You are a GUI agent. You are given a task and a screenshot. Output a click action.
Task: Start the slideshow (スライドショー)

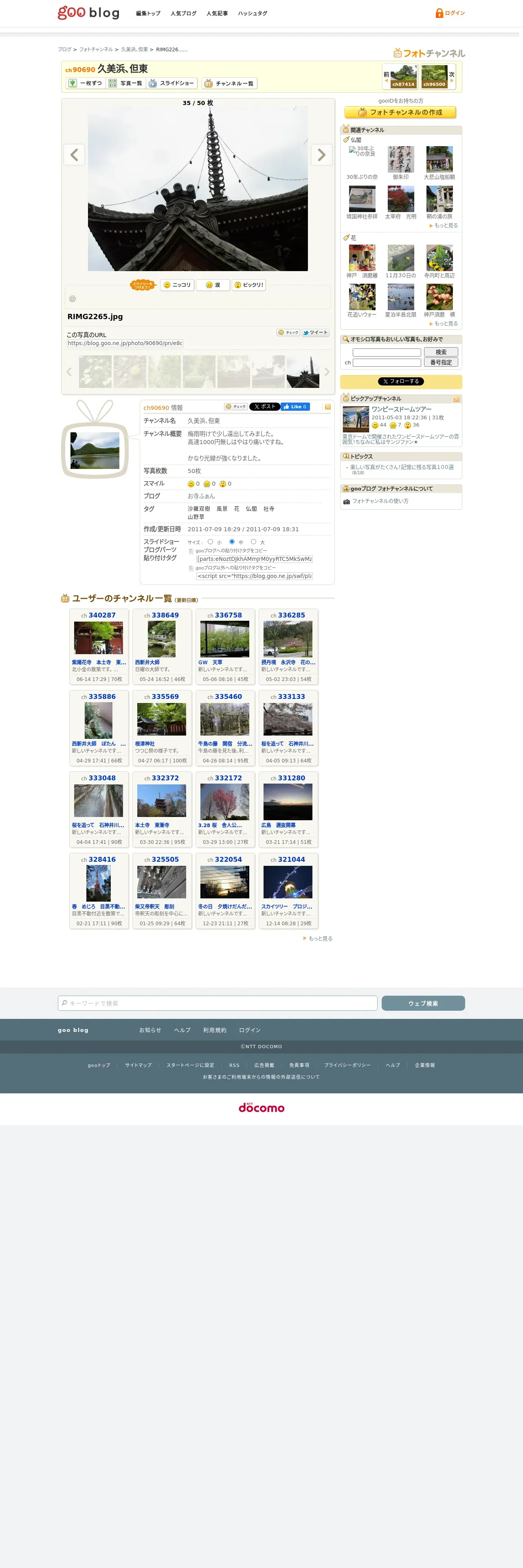coord(172,83)
